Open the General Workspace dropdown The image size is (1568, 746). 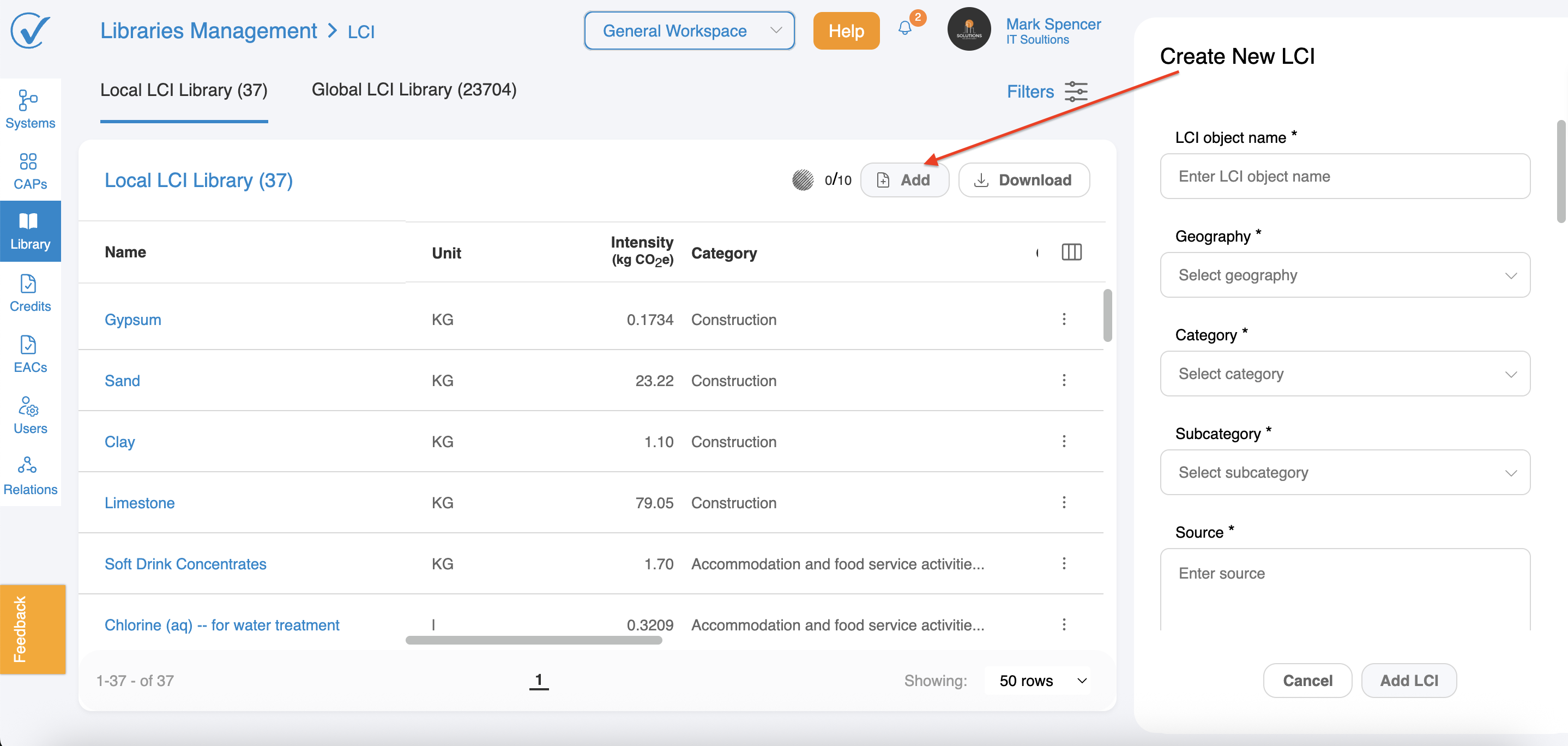(689, 31)
